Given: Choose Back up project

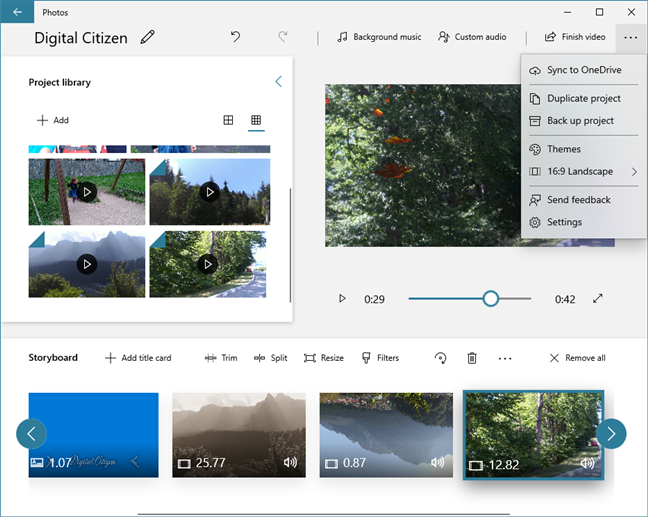Looking at the screenshot, I should pos(584,121).
